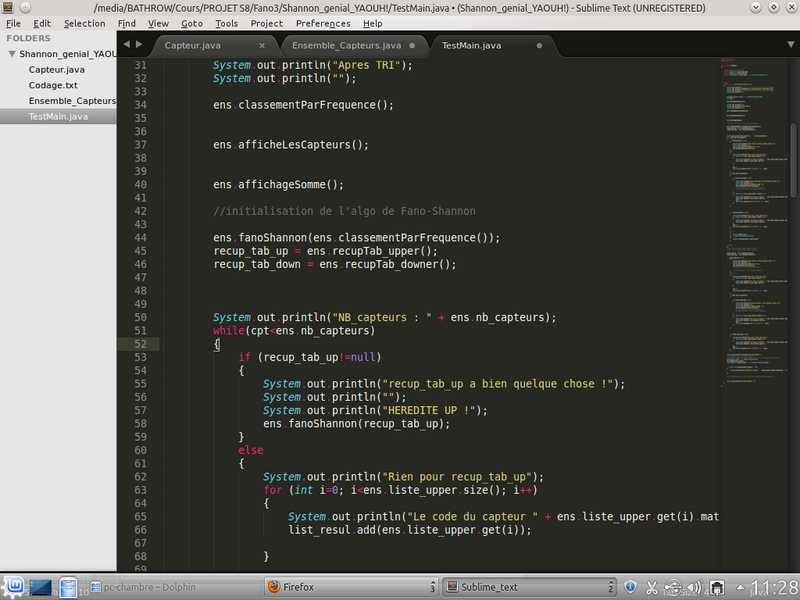Screen dimensions: 800x600
Task: Click the unsaved dot on TestMain.java tab
Action: (x=540, y=46)
